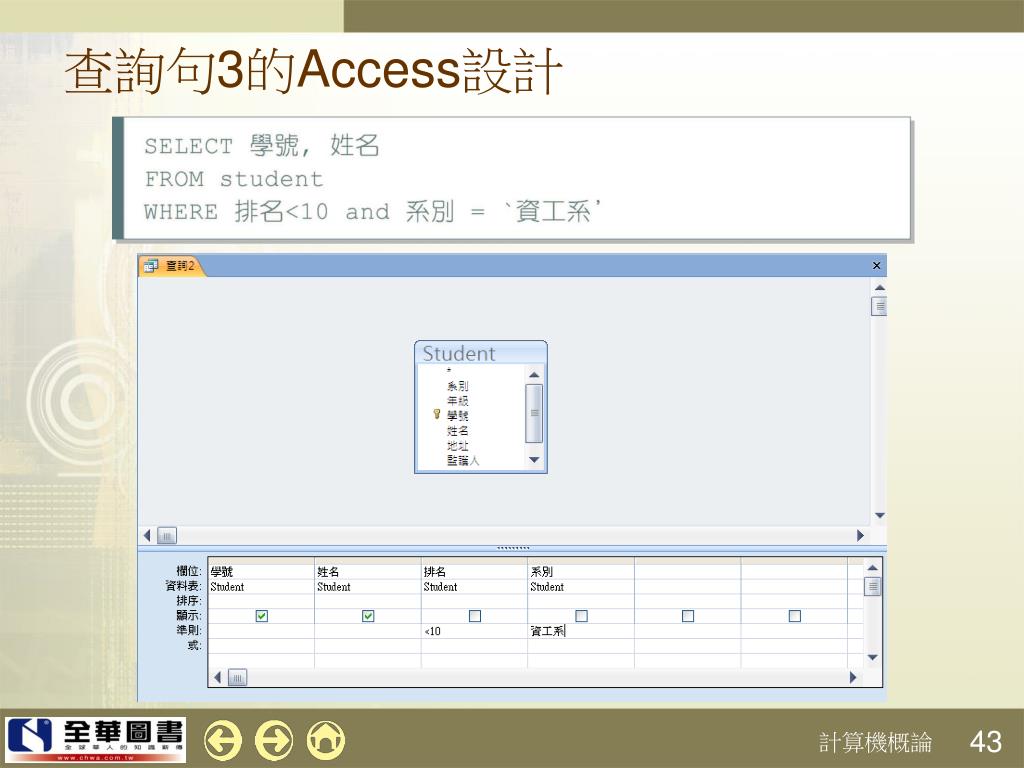The image size is (1024, 768).
Task: Click Student table cell under 姓名
Action: [368, 586]
